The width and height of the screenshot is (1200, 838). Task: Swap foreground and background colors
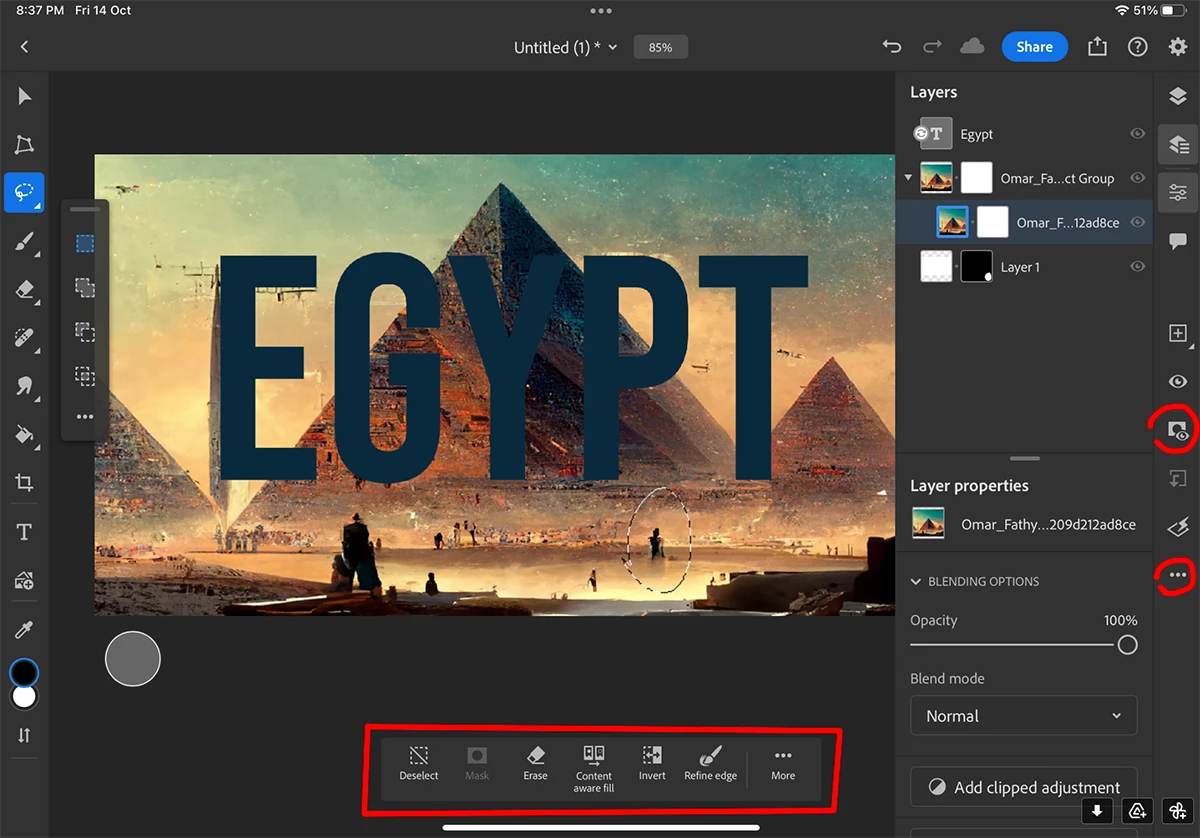tap(24, 735)
